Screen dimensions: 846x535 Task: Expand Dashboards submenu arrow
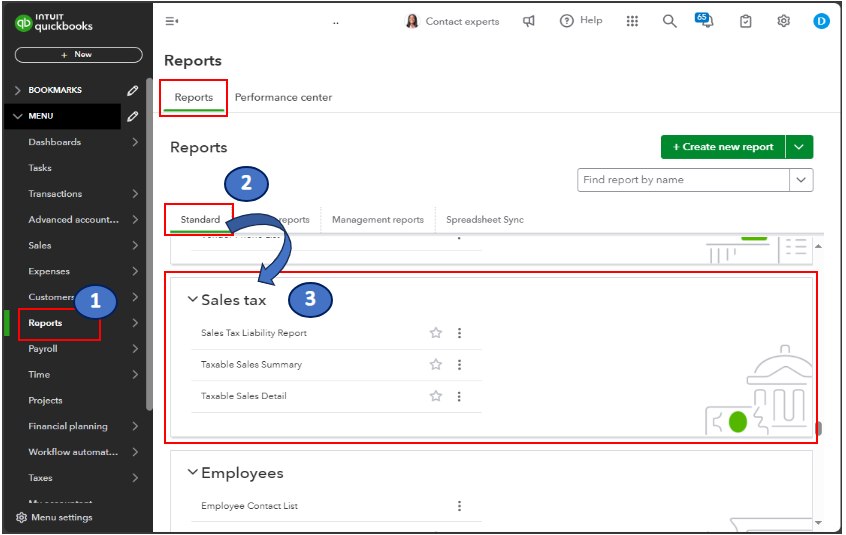tap(135, 142)
